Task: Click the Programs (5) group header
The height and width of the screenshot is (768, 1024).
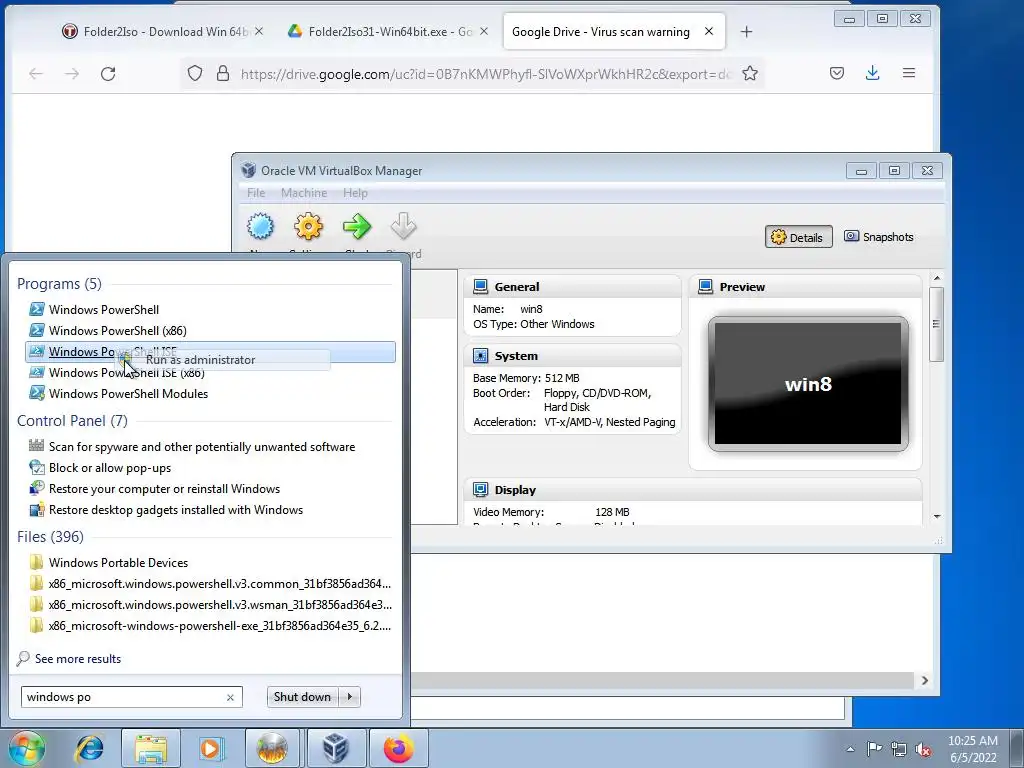Action: (59, 283)
